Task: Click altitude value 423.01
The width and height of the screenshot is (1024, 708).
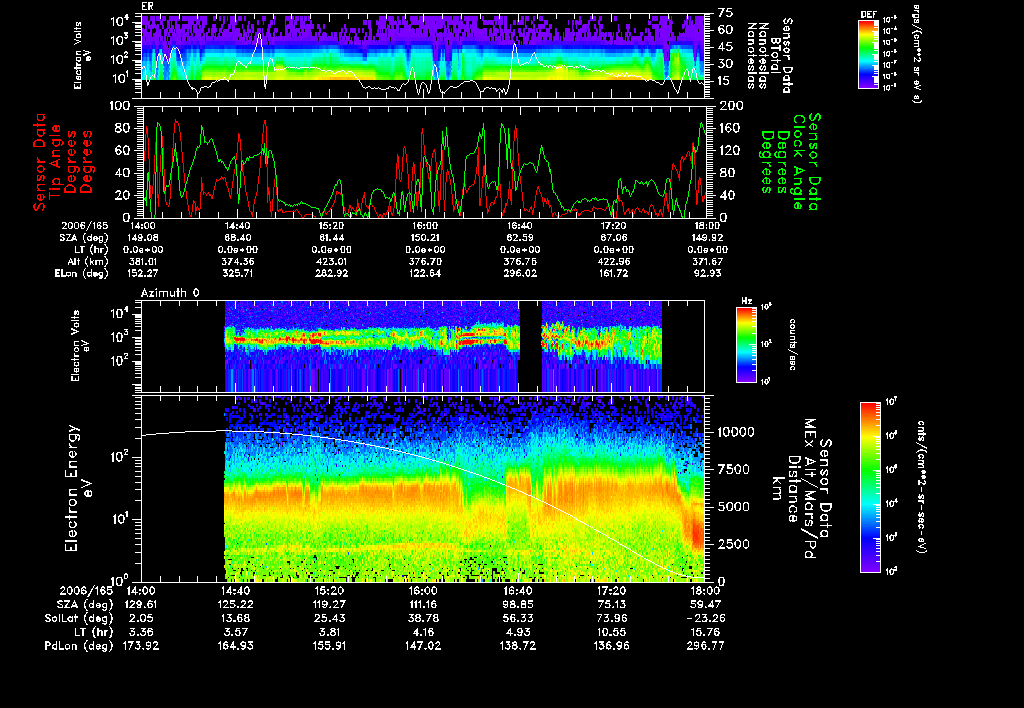Action: (331, 262)
